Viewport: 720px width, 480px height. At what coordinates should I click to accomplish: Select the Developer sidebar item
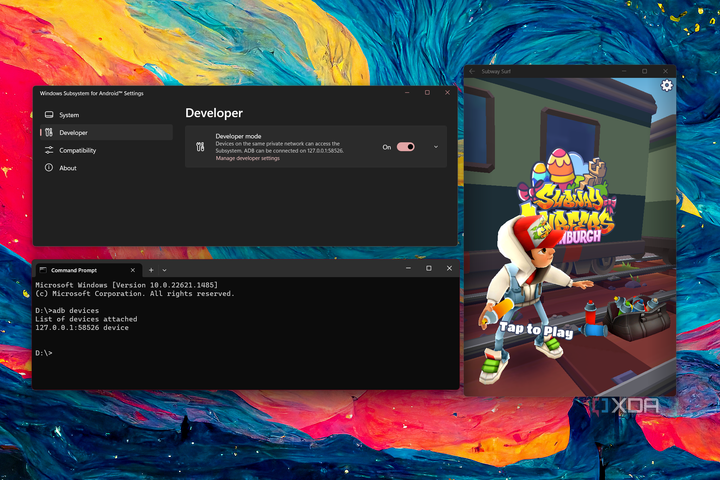pos(106,132)
